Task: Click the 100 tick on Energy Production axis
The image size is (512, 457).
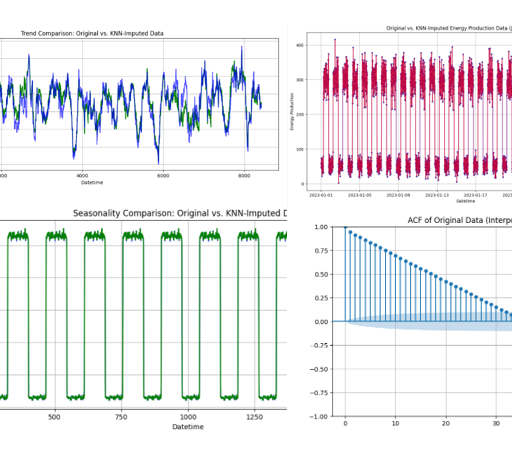Action: pos(300,149)
